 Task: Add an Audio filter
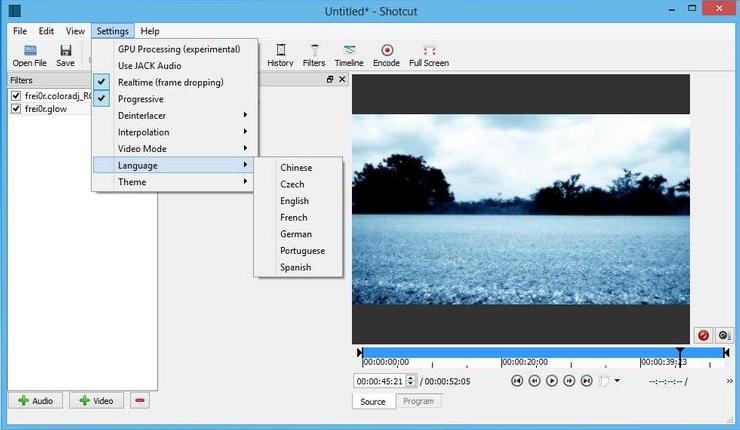pyautogui.click(x=35, y=401)
